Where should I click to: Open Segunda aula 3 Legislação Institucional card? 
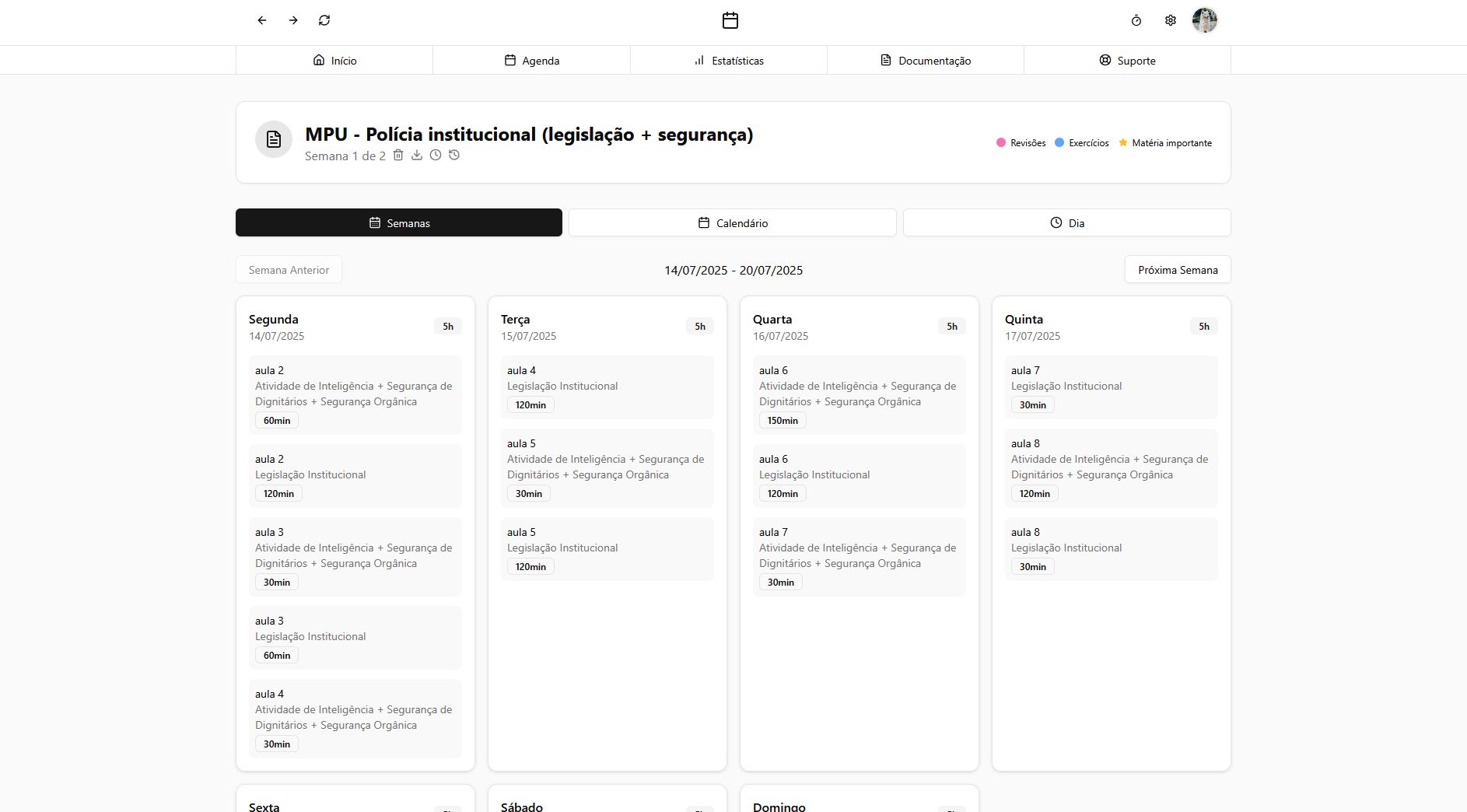tap(355, 638)
